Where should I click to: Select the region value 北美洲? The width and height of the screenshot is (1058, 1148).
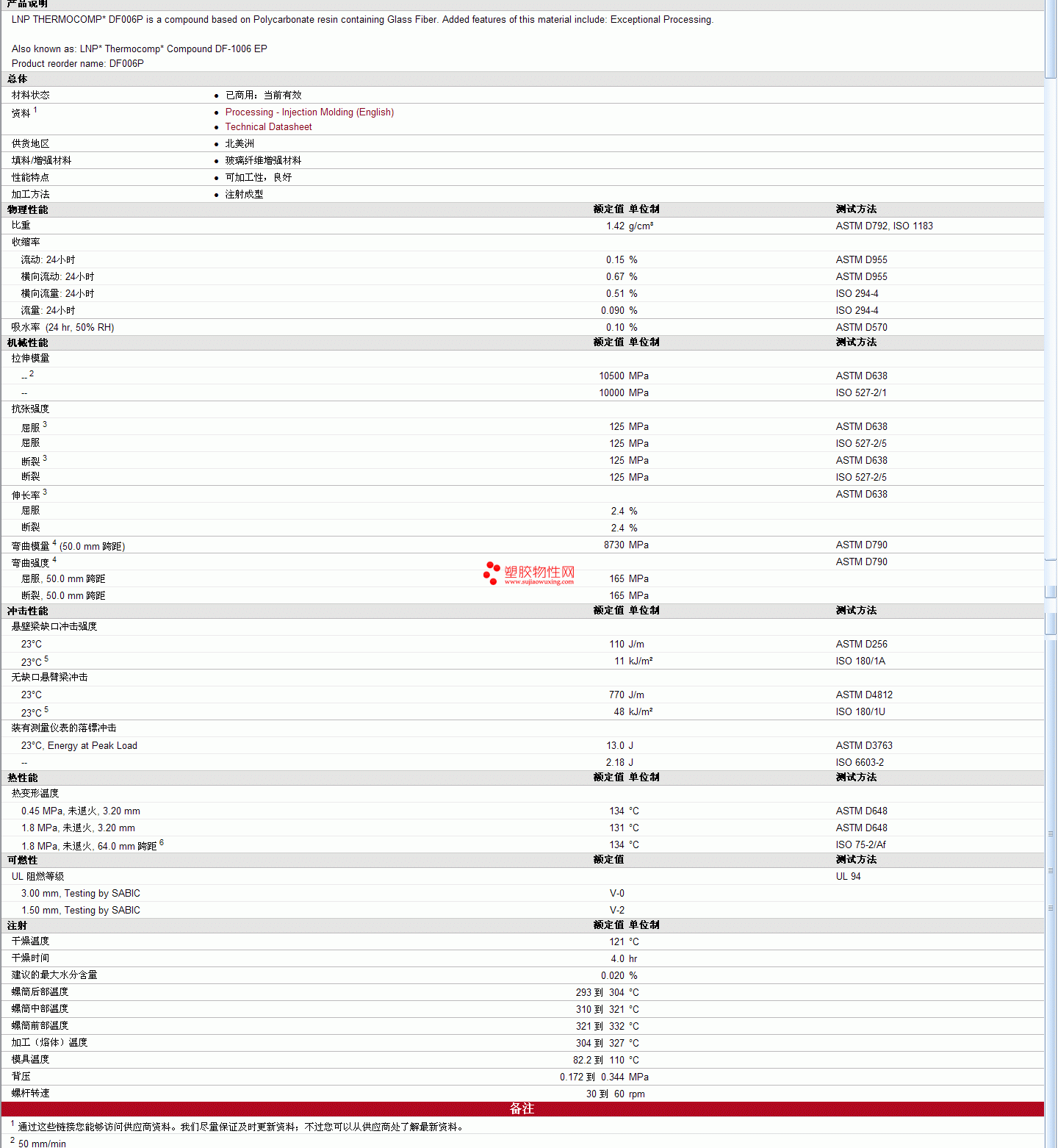point(240,144)
